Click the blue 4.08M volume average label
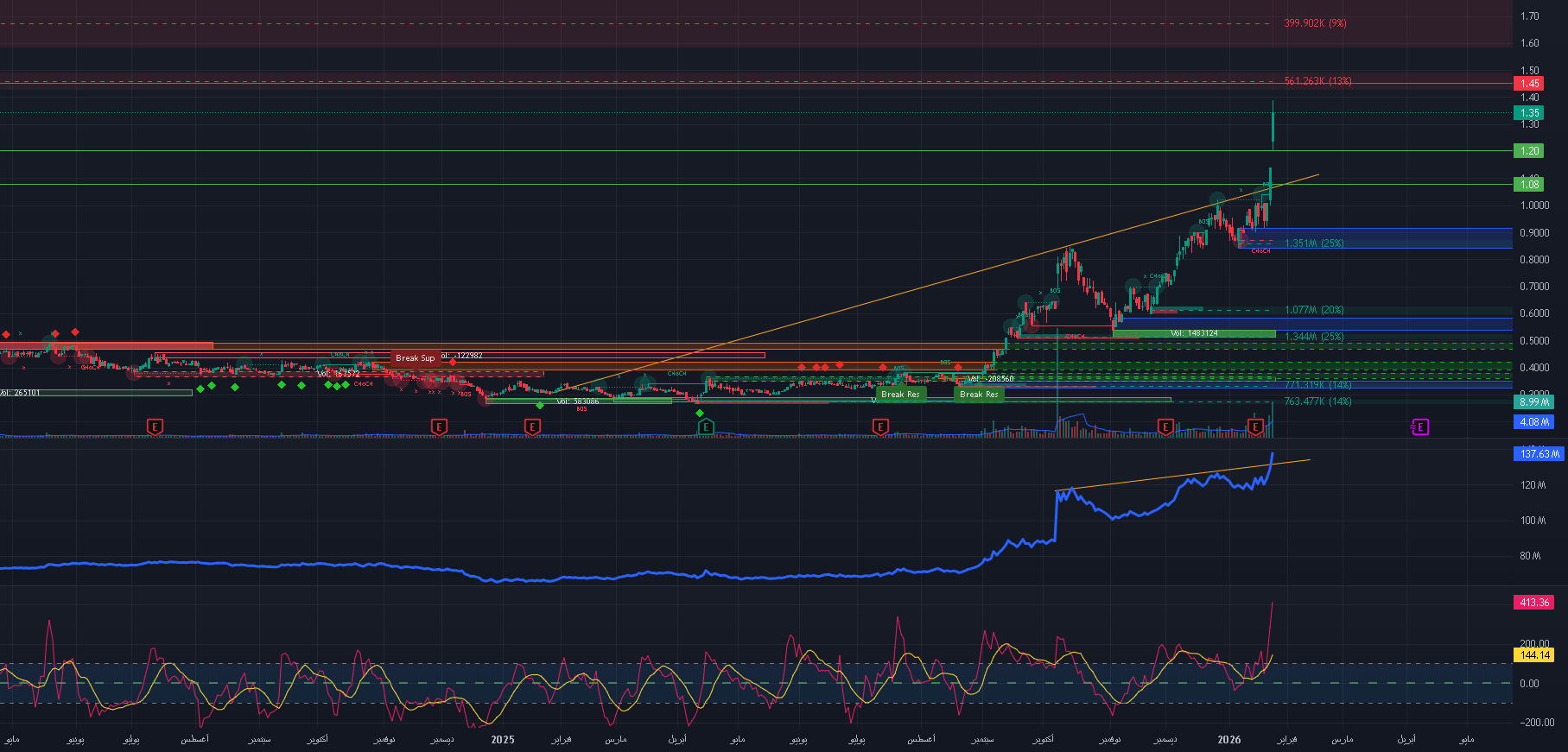The width and height of the screenshot is (1568, 752). click(1534, 422)
